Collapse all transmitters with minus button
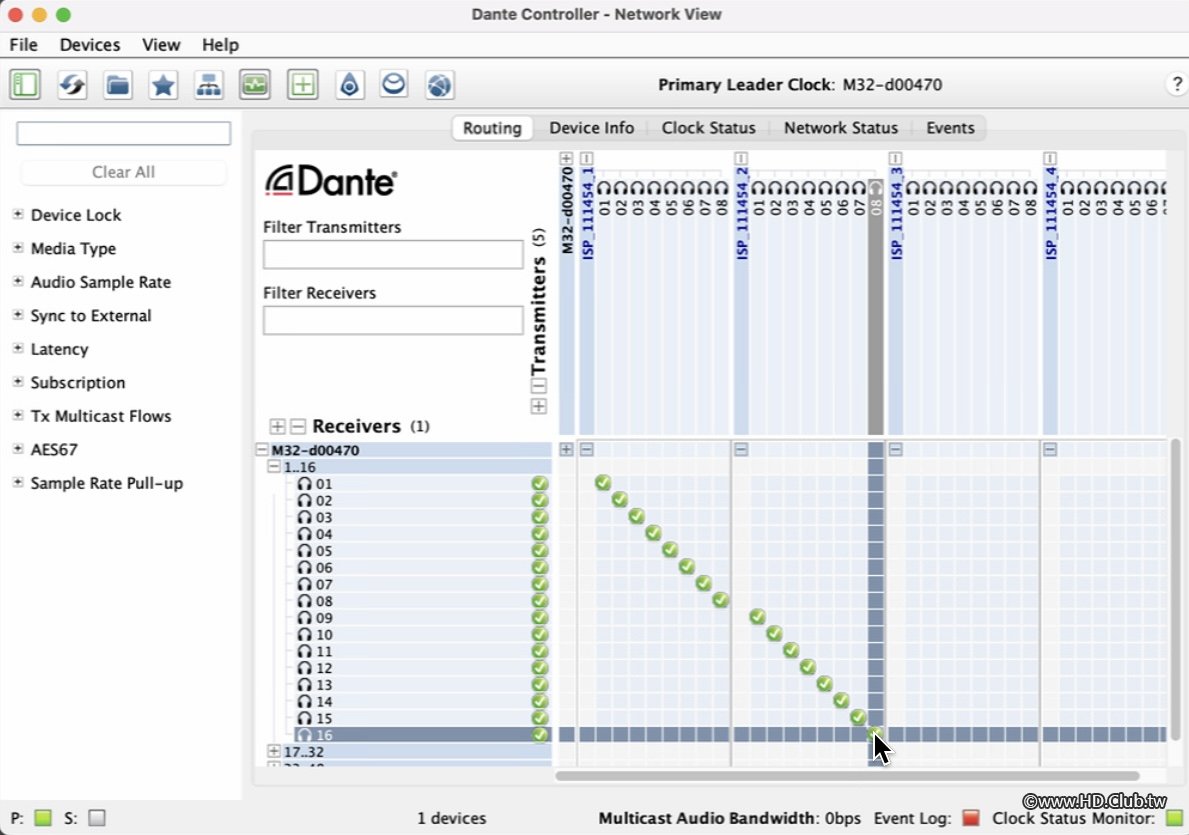 click(538, 386)
